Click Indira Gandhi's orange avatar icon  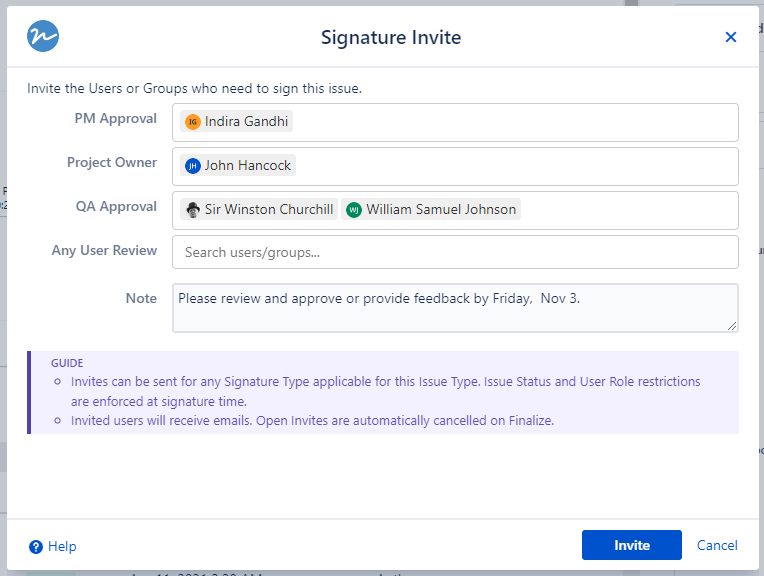(x=193, y=122)
